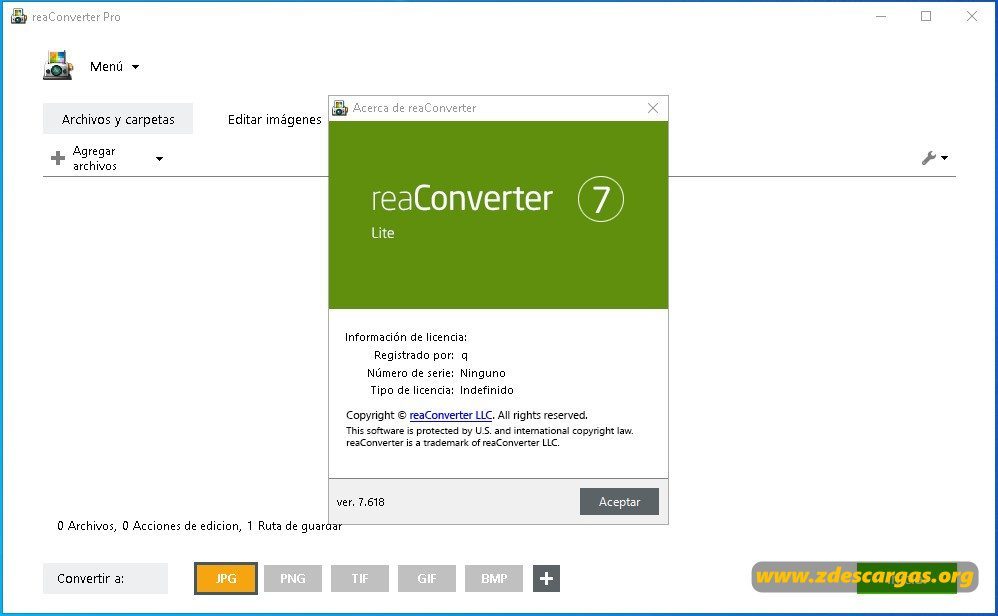The height and width of the screenshot is (616, 998).
Task: Click the plus icon for Agregar archivos
Action: pyautogui.click(x=58, y=158)
